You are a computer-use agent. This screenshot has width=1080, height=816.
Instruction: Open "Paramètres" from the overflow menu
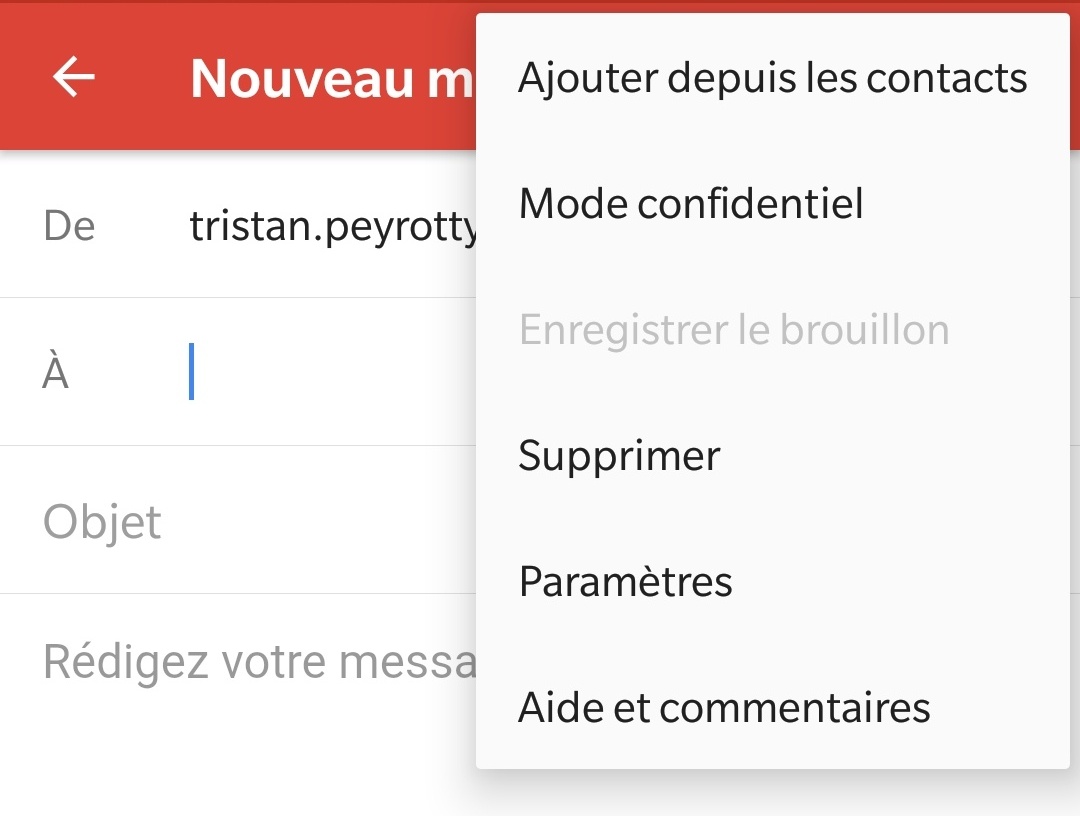[x=626, y=582]
